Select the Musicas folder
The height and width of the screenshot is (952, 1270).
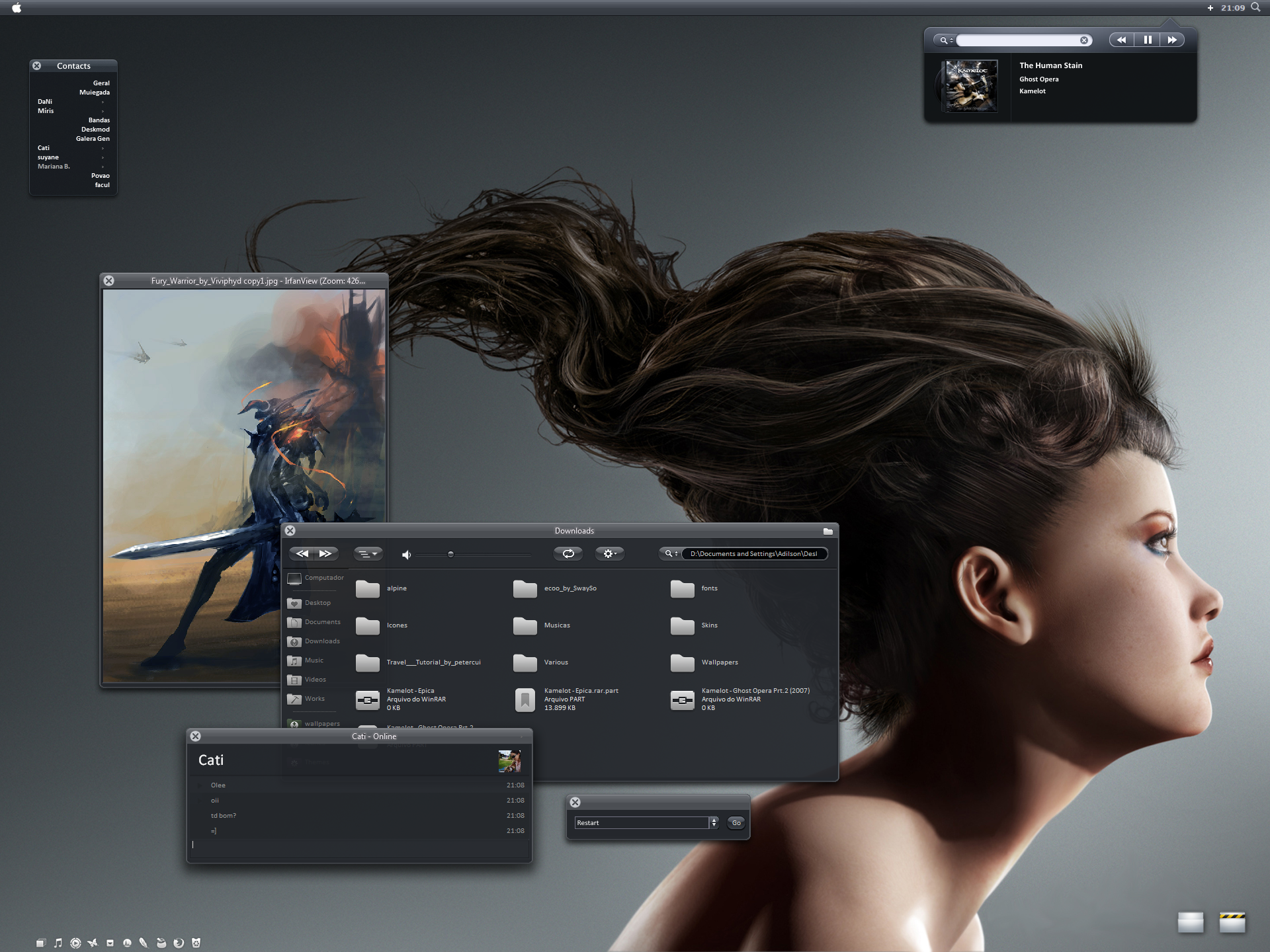542,625
